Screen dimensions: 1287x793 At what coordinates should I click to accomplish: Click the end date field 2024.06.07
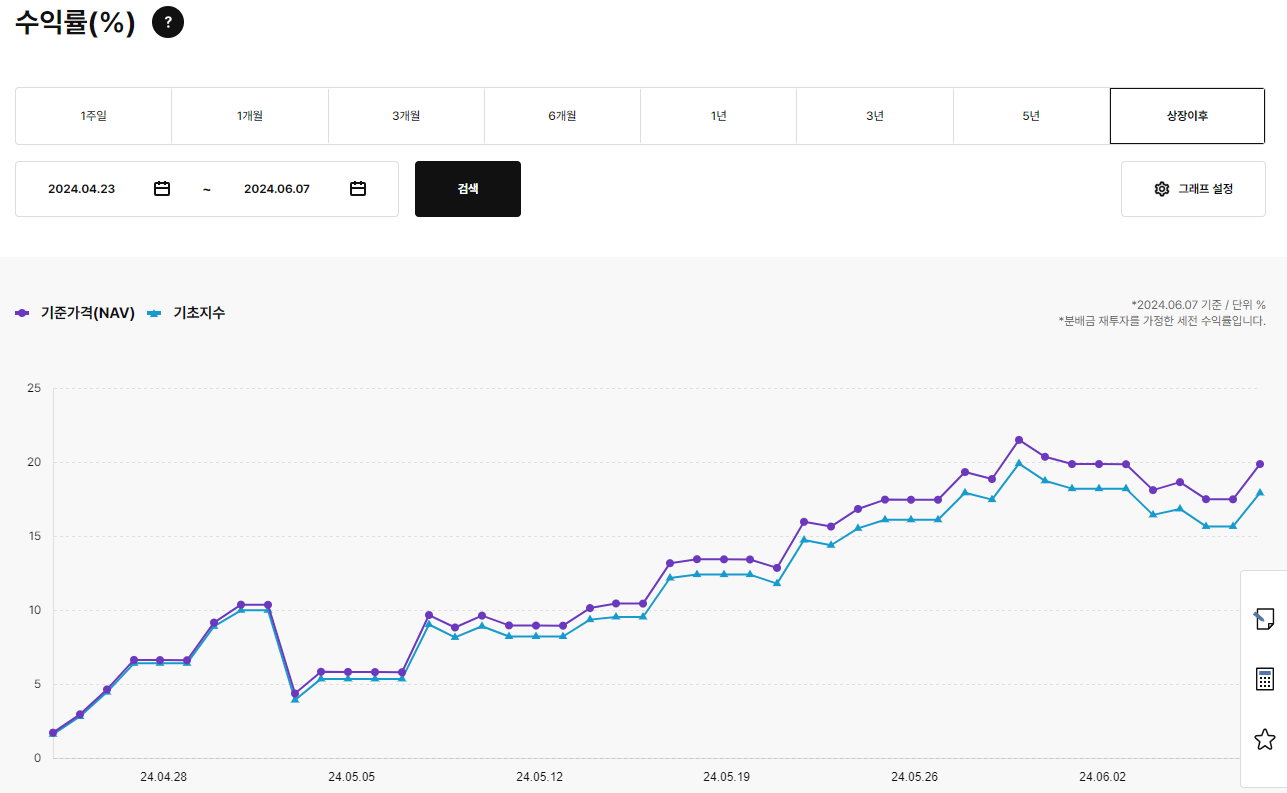point(277,189)
